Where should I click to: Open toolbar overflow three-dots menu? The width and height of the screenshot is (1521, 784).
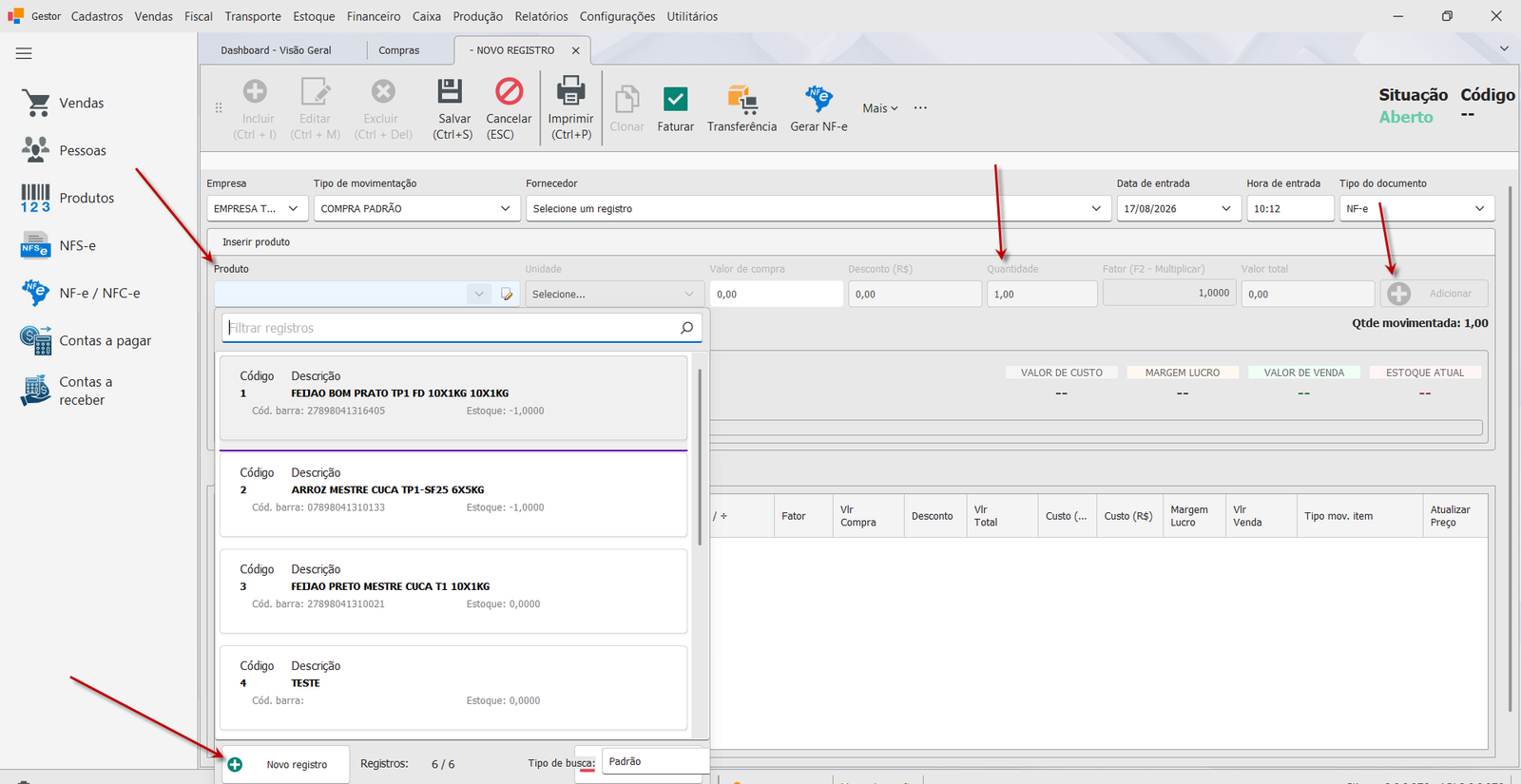click(920, 108)
